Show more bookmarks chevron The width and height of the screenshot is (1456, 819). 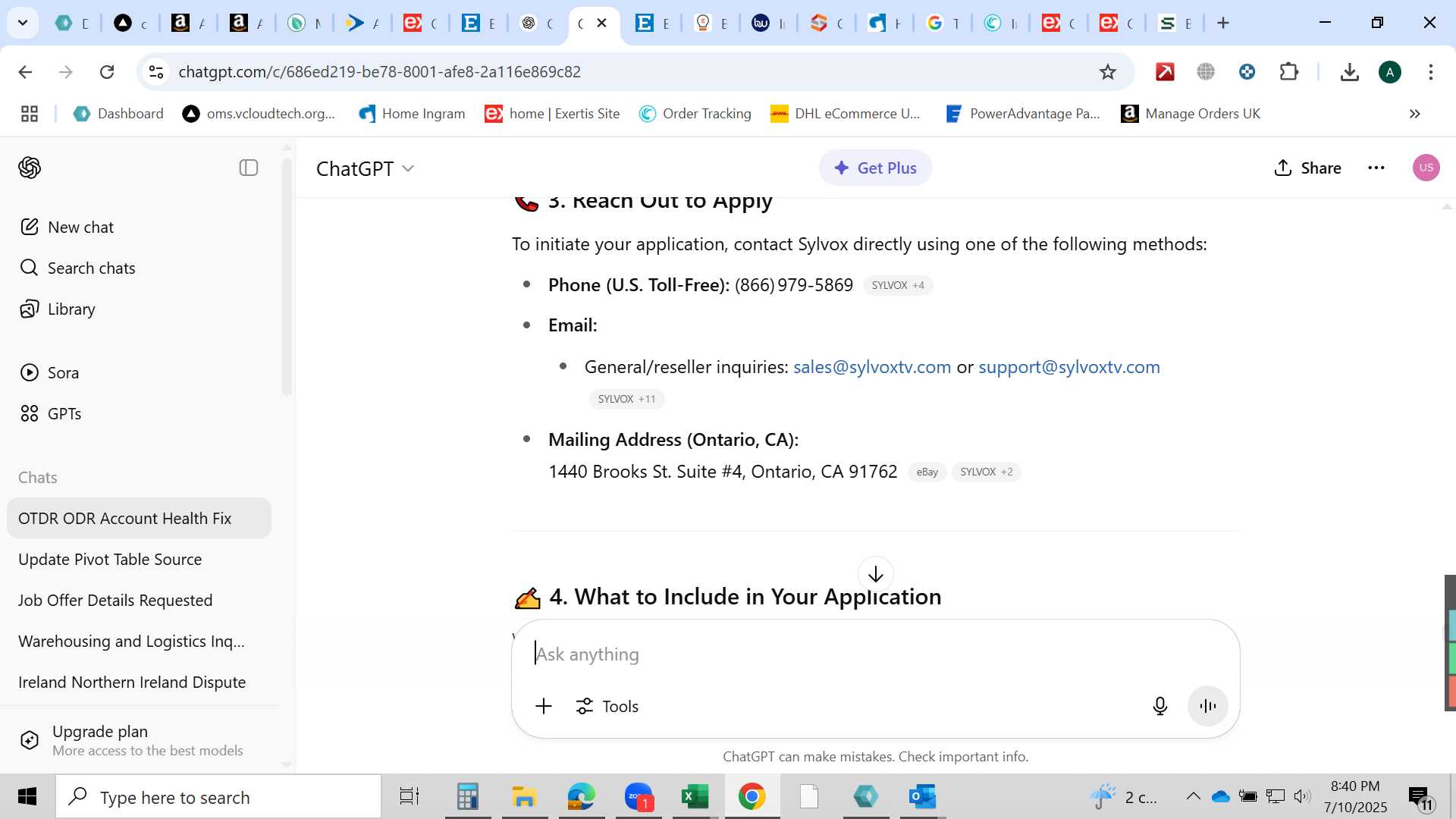[x=1414, y=114]
